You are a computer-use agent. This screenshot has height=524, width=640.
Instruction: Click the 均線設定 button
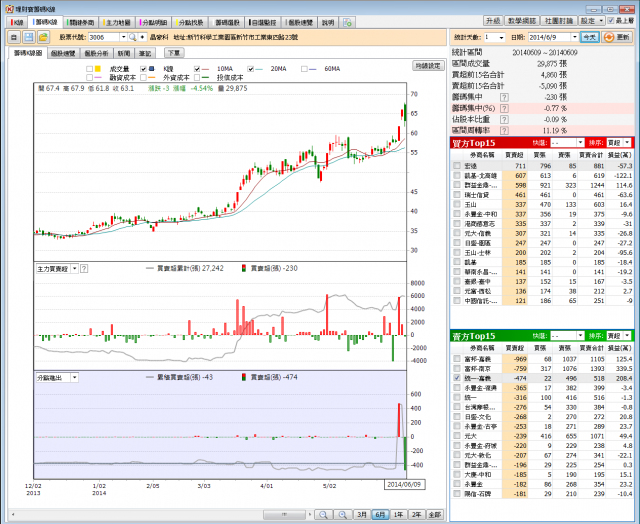tap(428, 65)
